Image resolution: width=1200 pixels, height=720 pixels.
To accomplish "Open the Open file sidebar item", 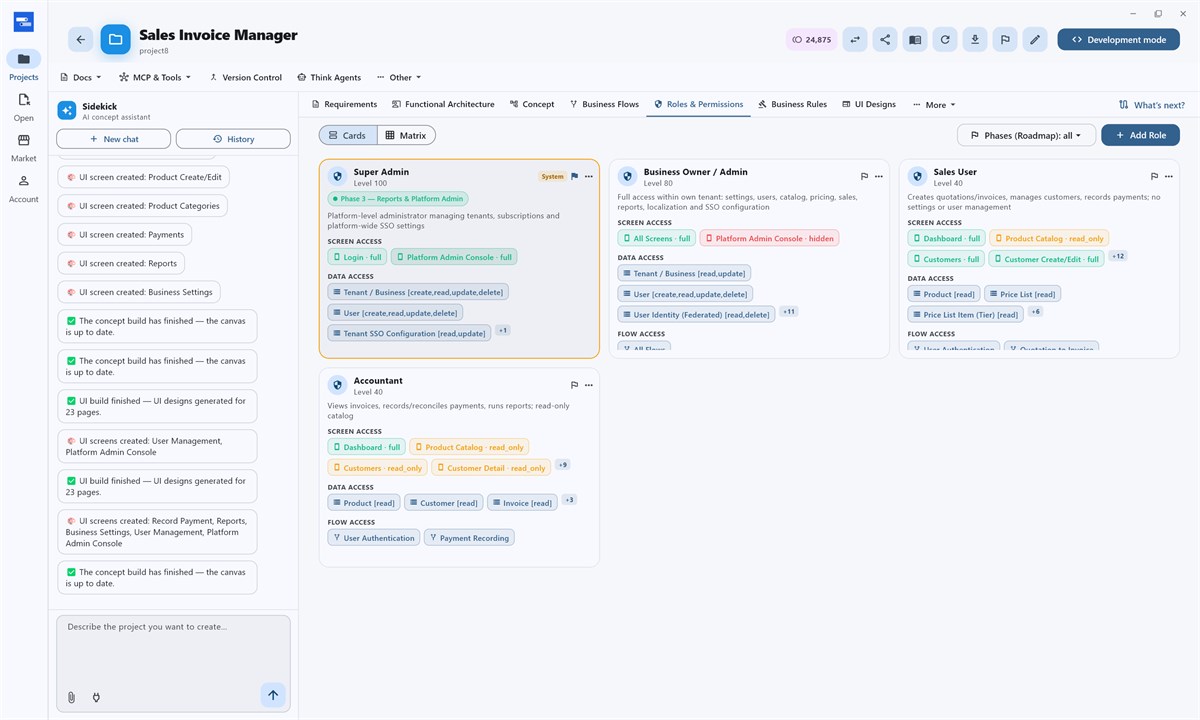I will coord(24,107).
